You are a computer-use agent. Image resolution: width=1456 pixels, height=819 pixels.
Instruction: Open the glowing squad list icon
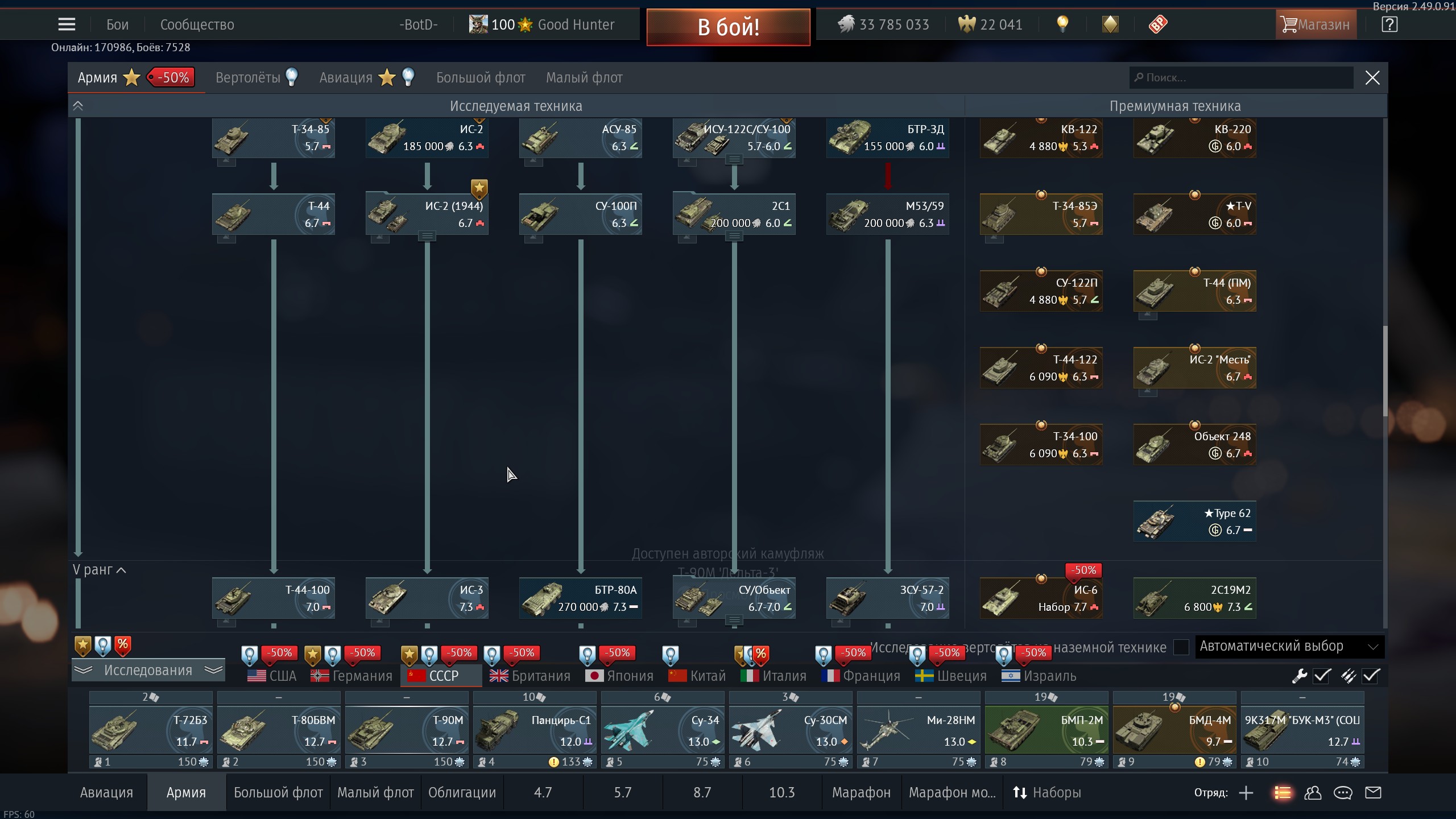click(x=1283, y=793)
